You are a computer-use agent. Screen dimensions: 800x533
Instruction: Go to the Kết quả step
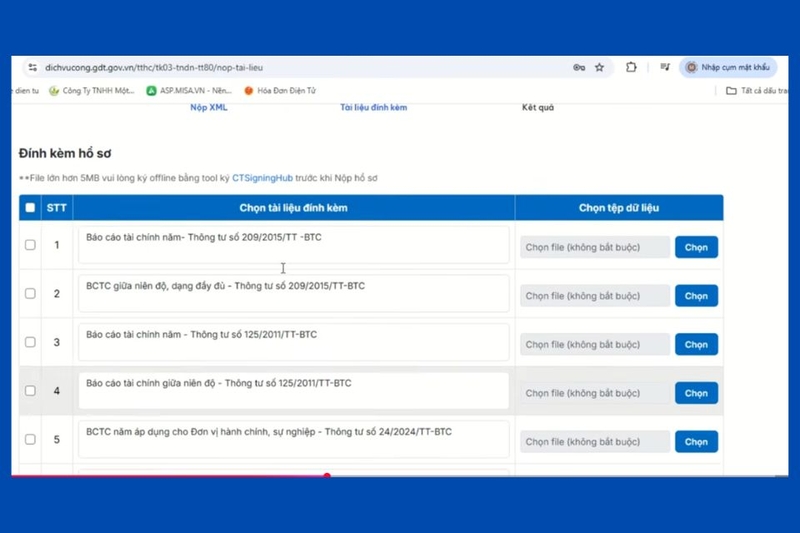point(538,107)
